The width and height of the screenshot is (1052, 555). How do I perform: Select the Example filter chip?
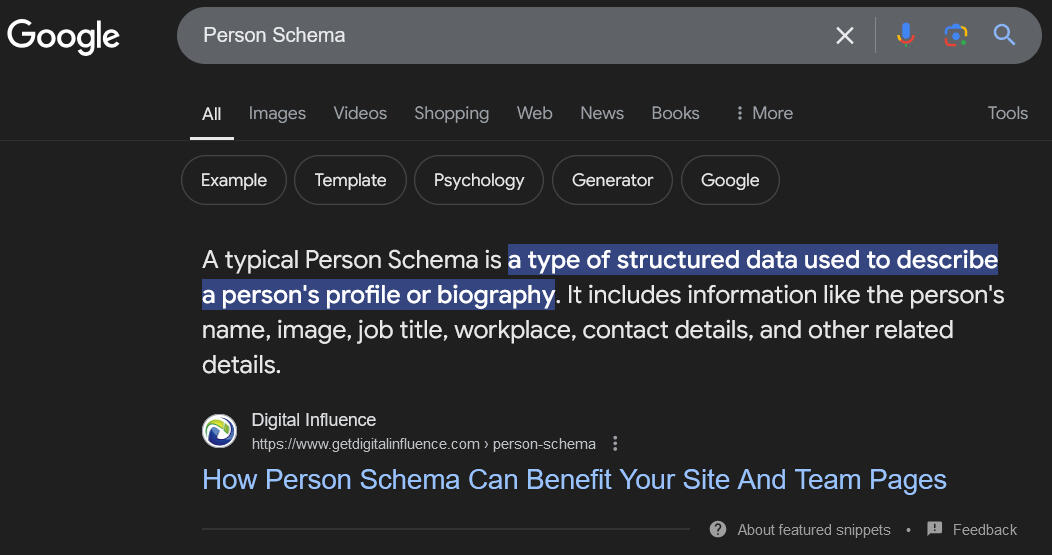pos(234,180)
